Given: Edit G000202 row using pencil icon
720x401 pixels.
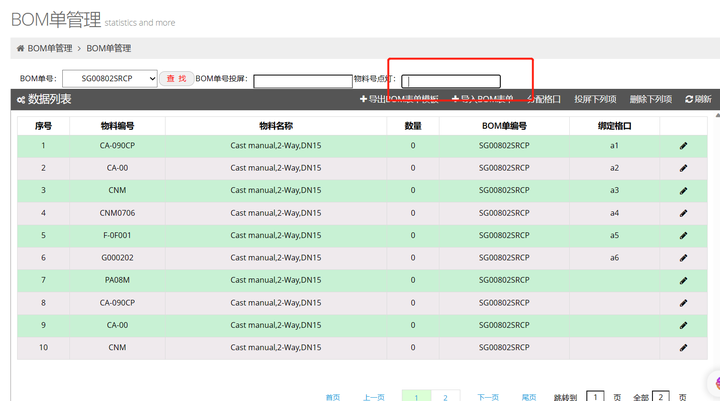Looking at the screenshot, I should point(683,258).
